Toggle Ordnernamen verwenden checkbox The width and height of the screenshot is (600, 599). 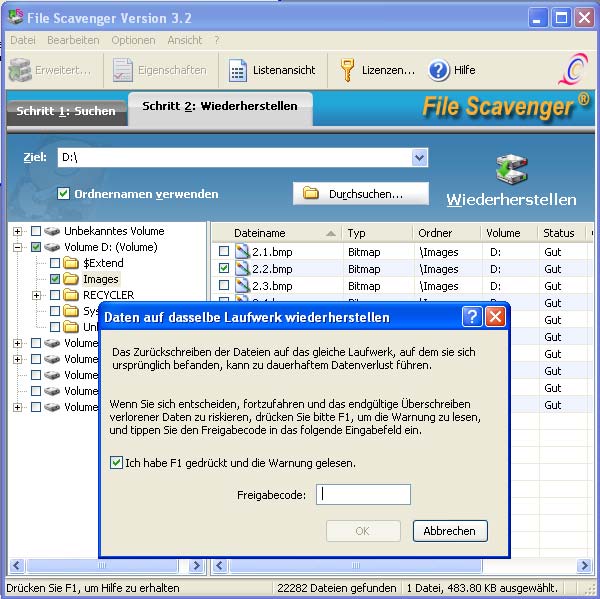(63, 194)
